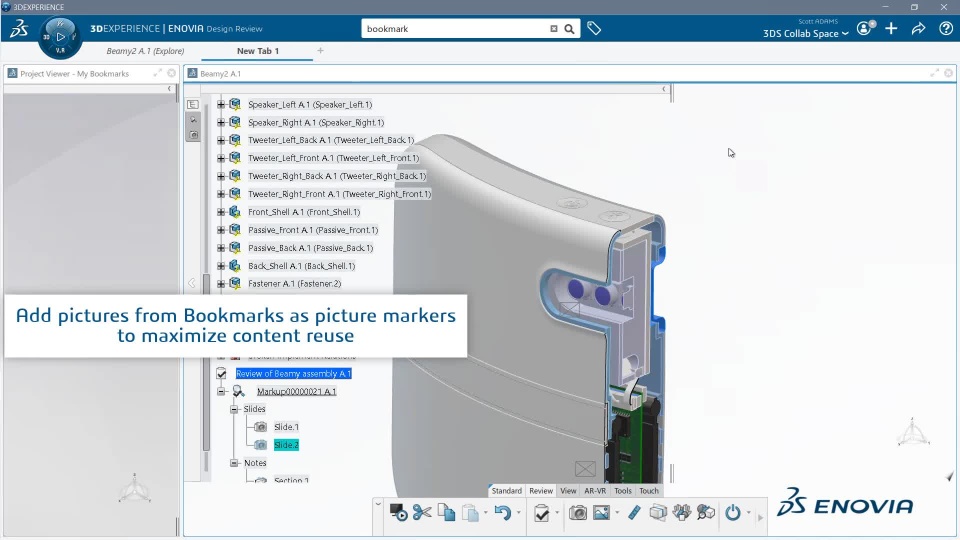The height and width of the screenshot is (540, 960).
Task: Expand the Speaker_Right A.1 node
Action: [221, 122]
